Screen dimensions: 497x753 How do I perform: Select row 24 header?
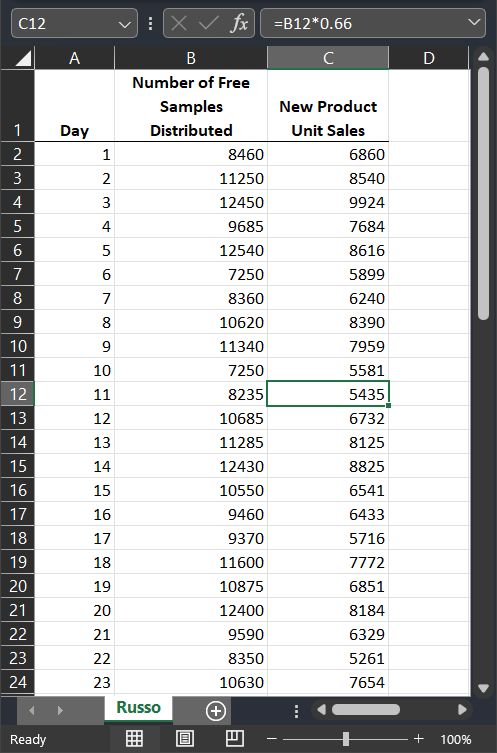[x=17, y=682]
